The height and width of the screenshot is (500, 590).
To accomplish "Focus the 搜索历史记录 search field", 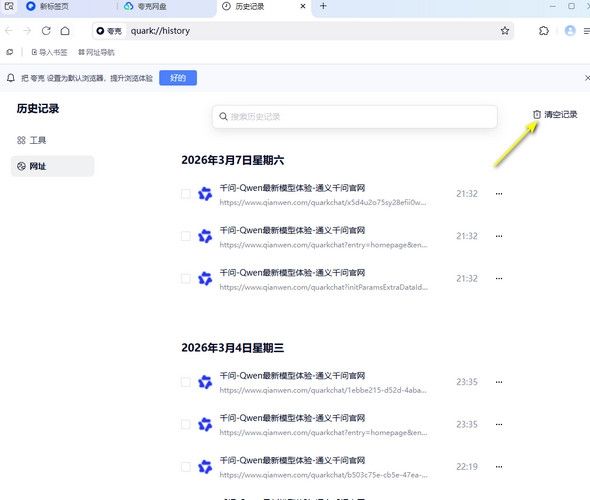I will (x=355, y=117).
